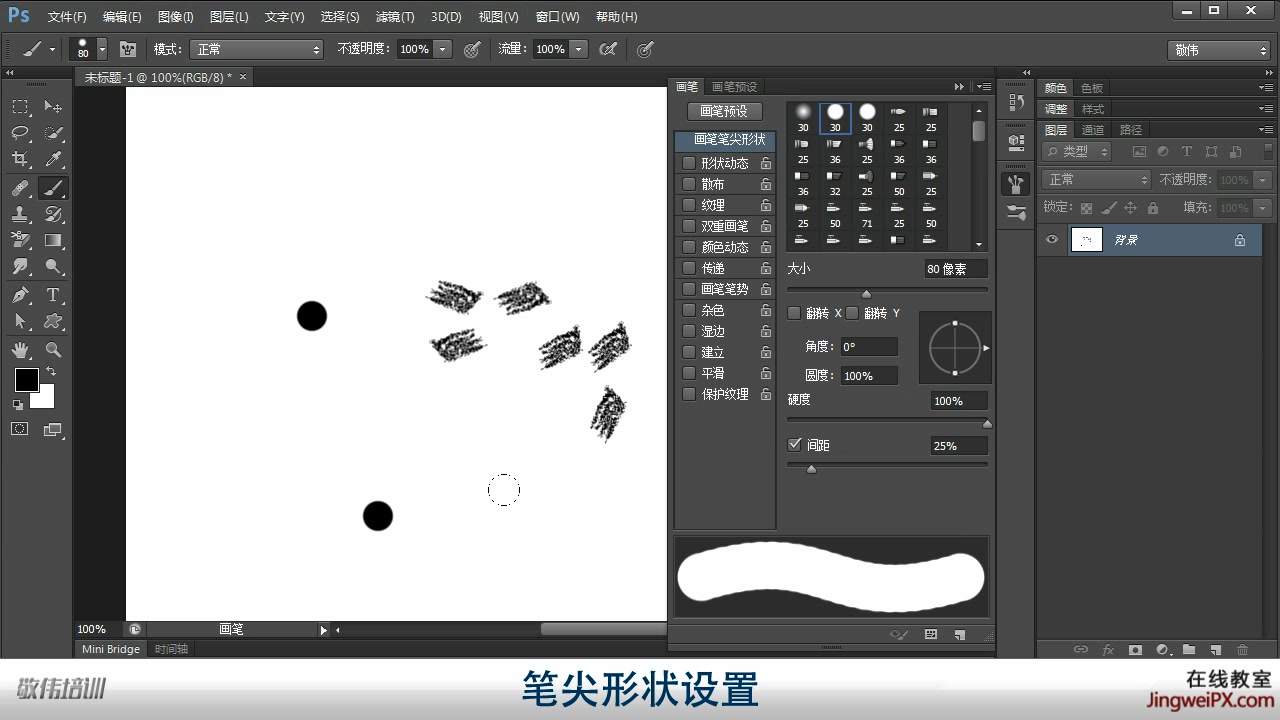The height and width of the screenshot is (720, 1280).
Task: Select the Quick Selection tool
Action: (x=53, y=133)
